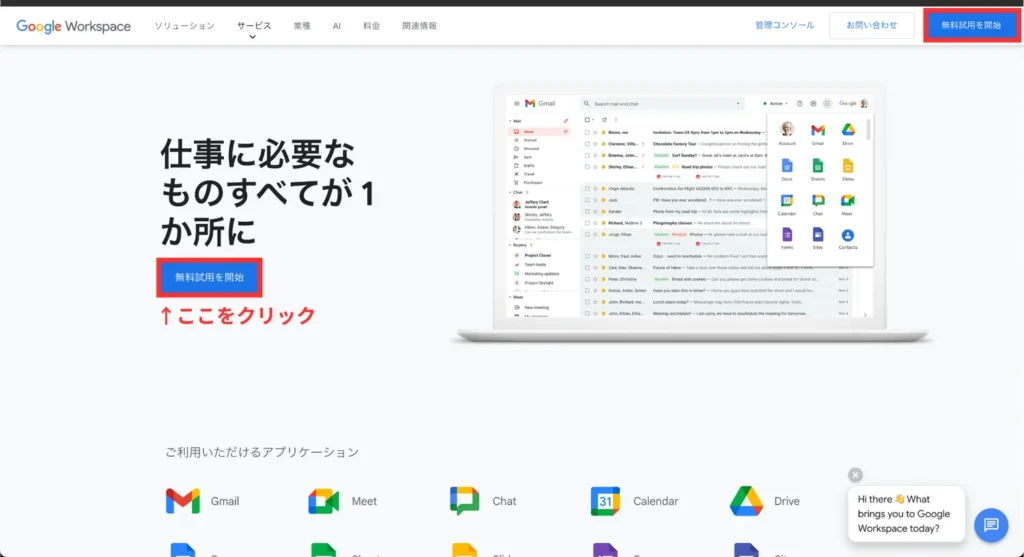Viewport: 1024px width, 557px height.
Task: Open the Google Drive app icon
Action: [x=747, y=501]
